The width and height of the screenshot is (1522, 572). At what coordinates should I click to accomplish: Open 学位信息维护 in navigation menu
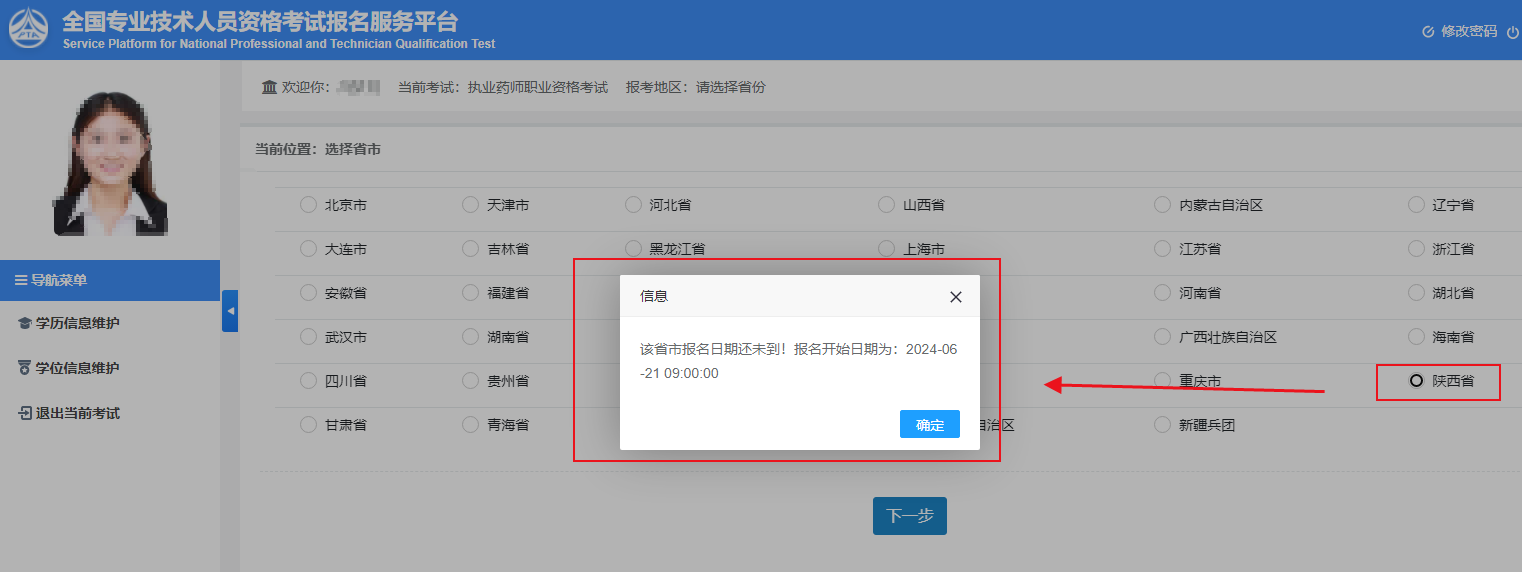[77, 368]
